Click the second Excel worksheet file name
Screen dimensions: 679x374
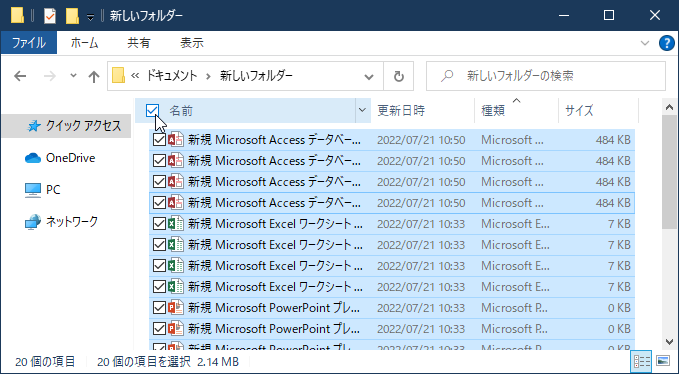click(275, 245)
